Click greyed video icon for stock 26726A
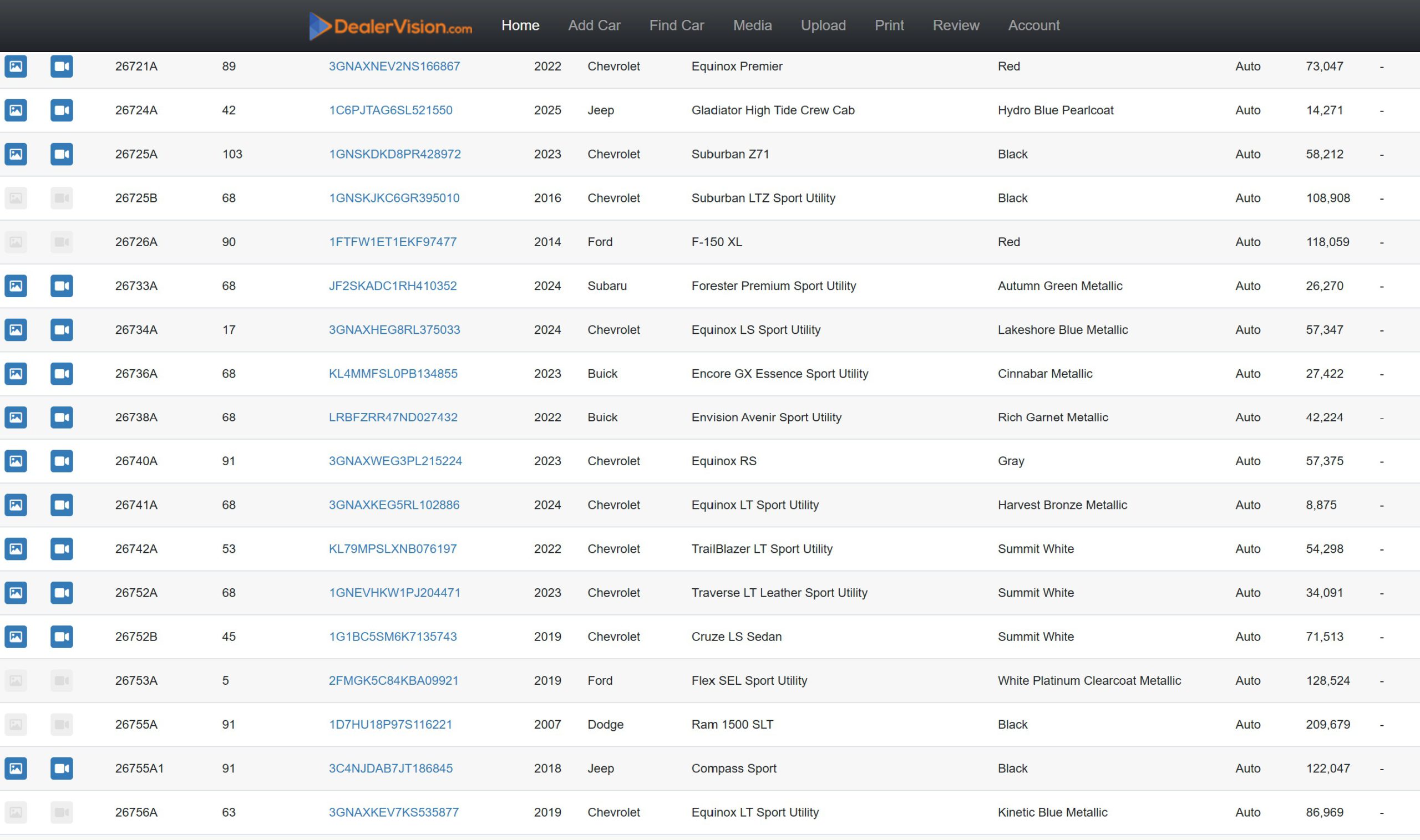The width and height of the screenshot is (1420, 840). click(x=62, y=242)
